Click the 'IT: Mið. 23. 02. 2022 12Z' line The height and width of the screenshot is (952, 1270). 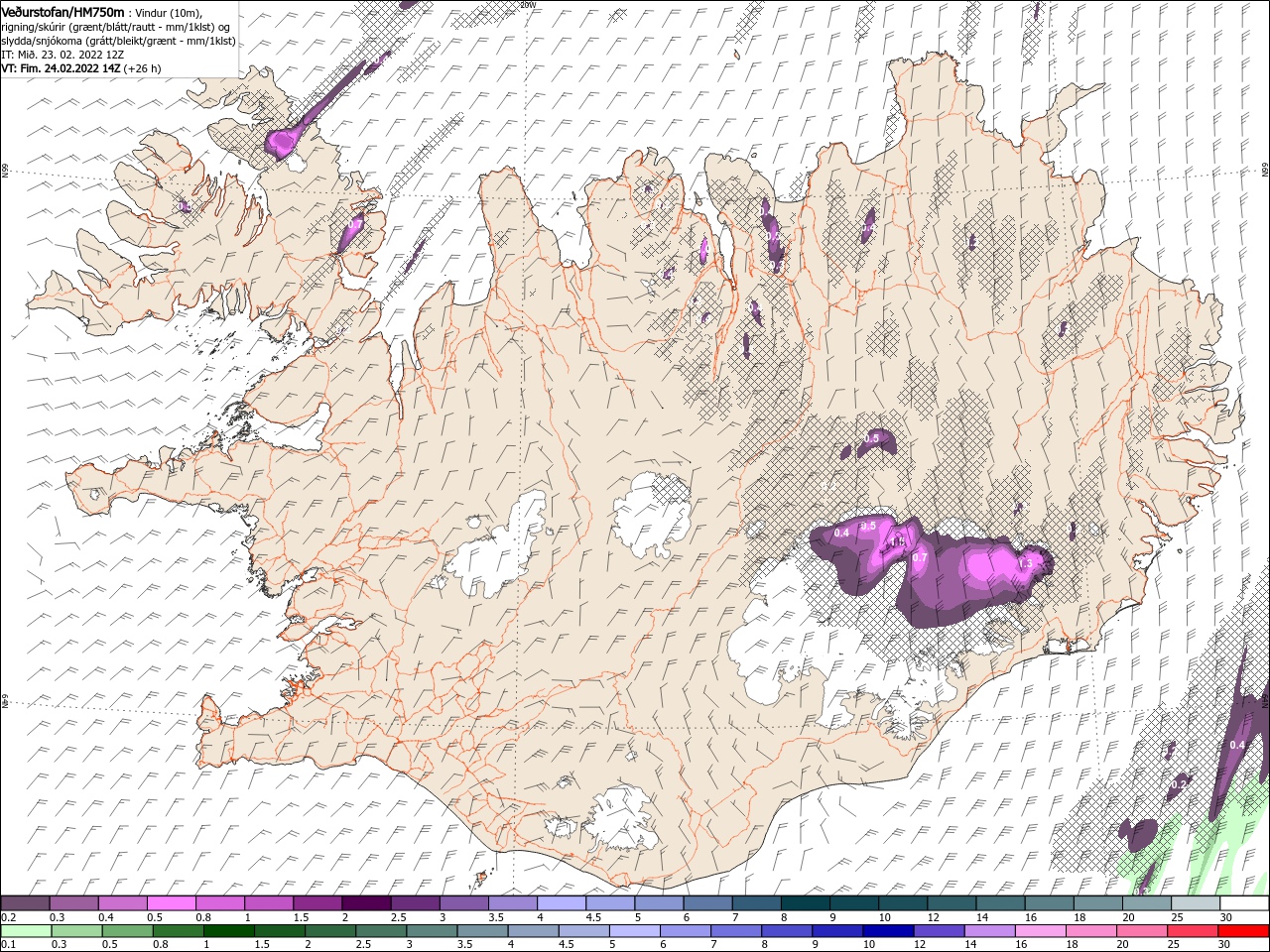coord(63,55)
